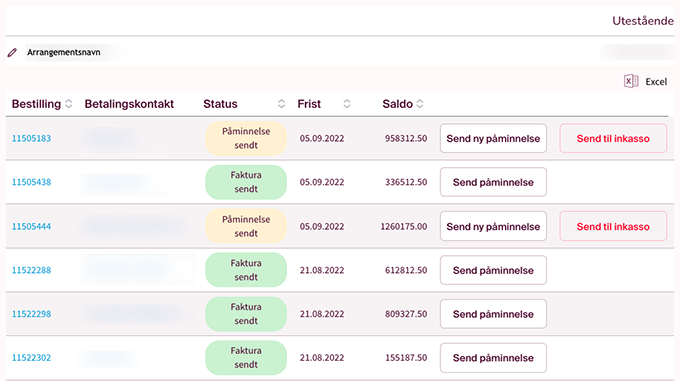Image resolution: width=680 pixels, height=381 pixels.
Task: Click frist date of order 11505444
Action: [322, 226]
